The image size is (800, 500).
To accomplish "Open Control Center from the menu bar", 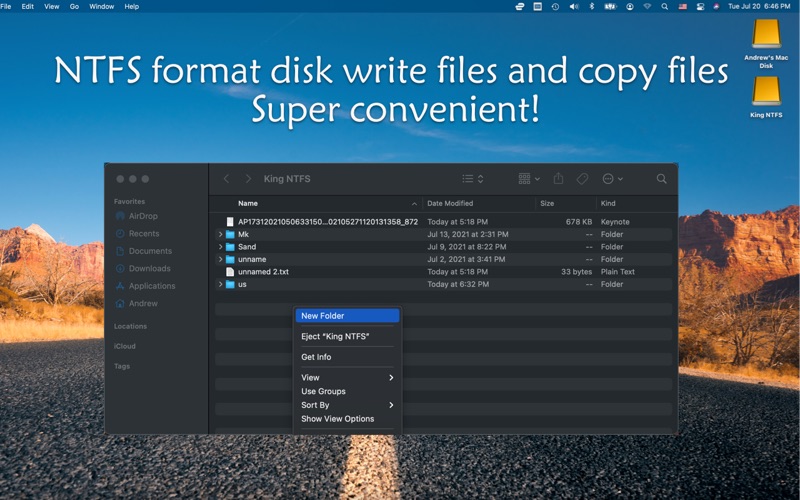I will click(x=701, y=7).
